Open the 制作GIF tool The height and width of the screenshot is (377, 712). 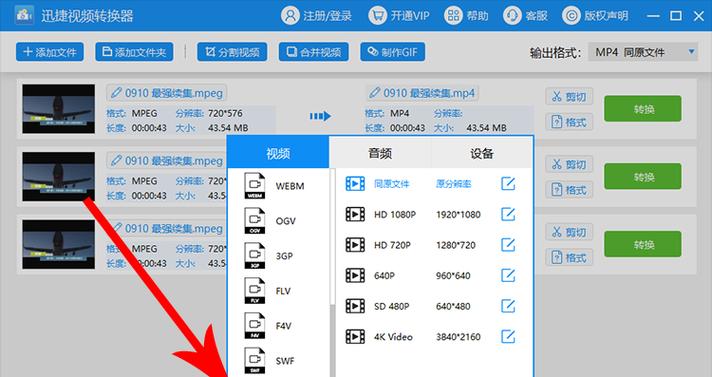[393, 52]
